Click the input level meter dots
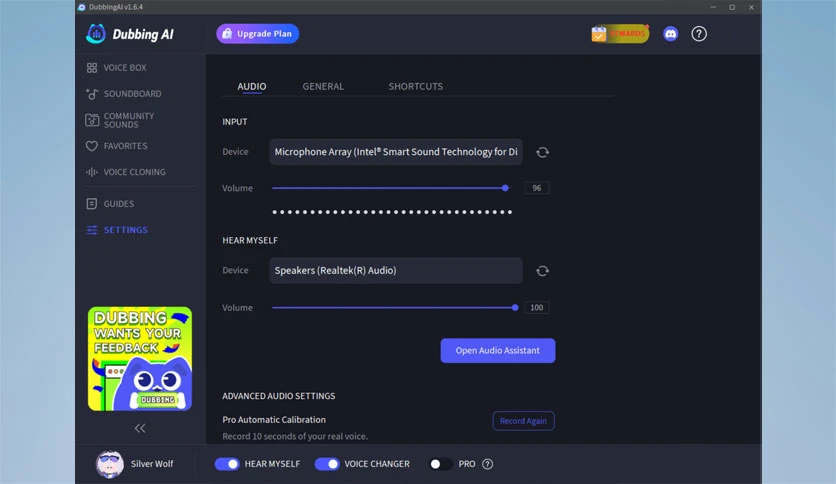The height and width of the screenshot is (484, 836). click(x=392, y=212)
